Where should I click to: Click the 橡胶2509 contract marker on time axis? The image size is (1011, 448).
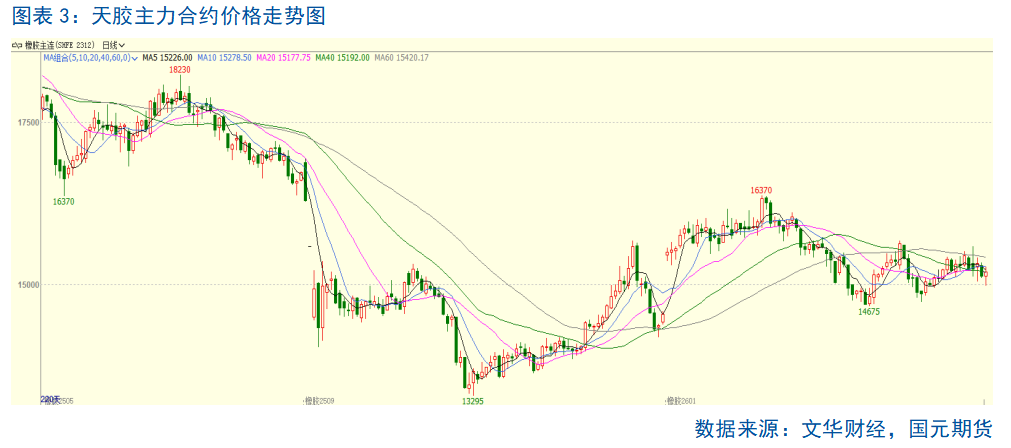pos(319,401)
